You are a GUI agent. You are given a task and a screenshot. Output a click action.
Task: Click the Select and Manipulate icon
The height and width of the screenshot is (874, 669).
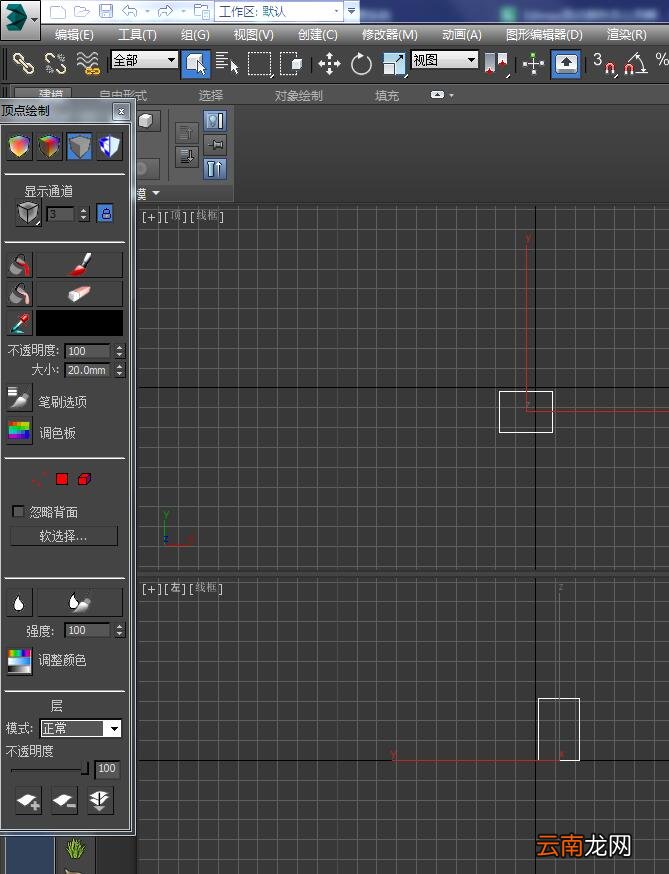[533, 64]
